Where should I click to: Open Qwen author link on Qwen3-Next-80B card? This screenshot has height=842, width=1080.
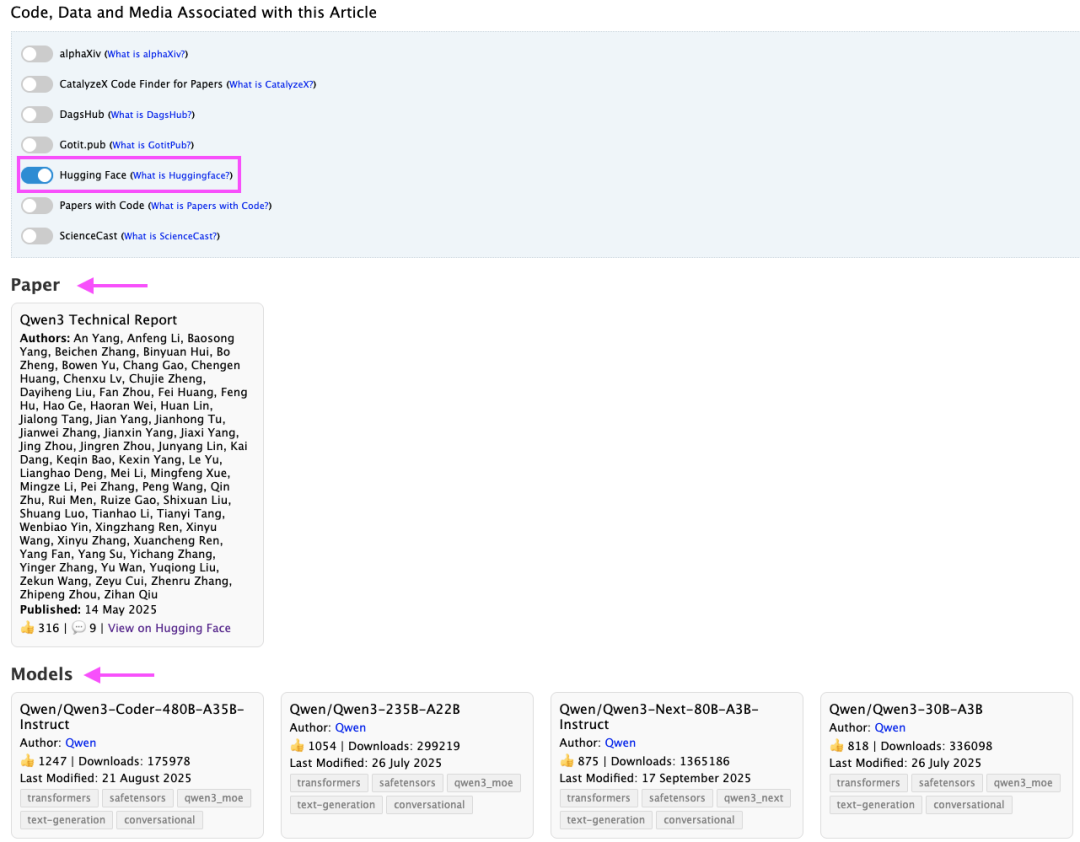(x=621, y=743)
